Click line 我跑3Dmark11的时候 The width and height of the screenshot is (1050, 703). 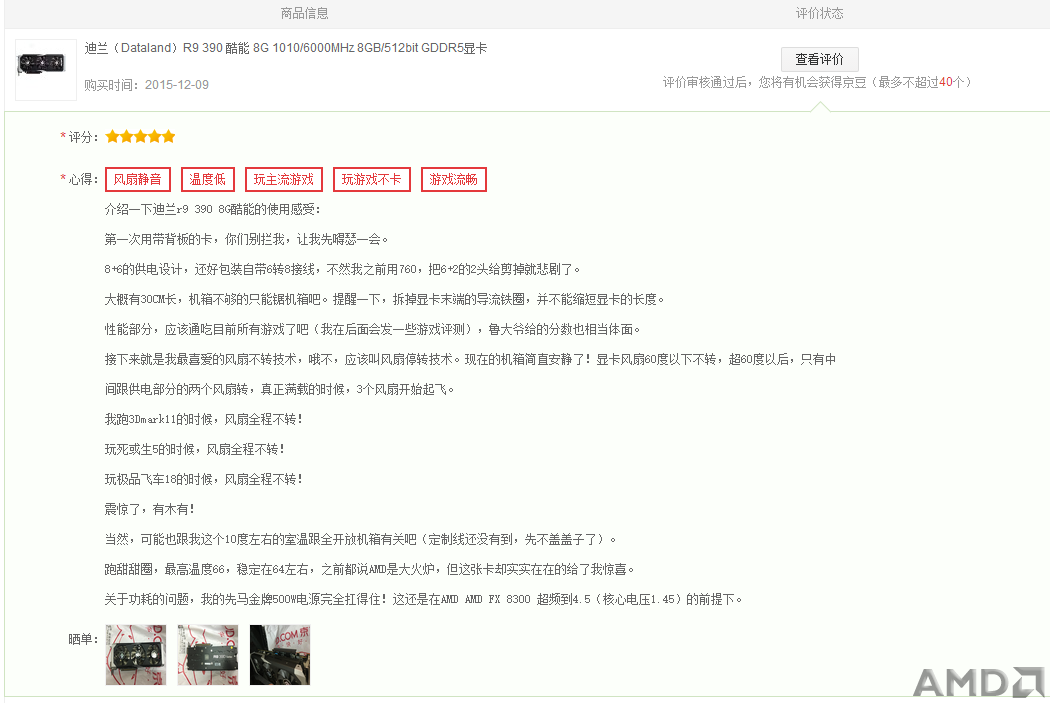coord(204,419)
